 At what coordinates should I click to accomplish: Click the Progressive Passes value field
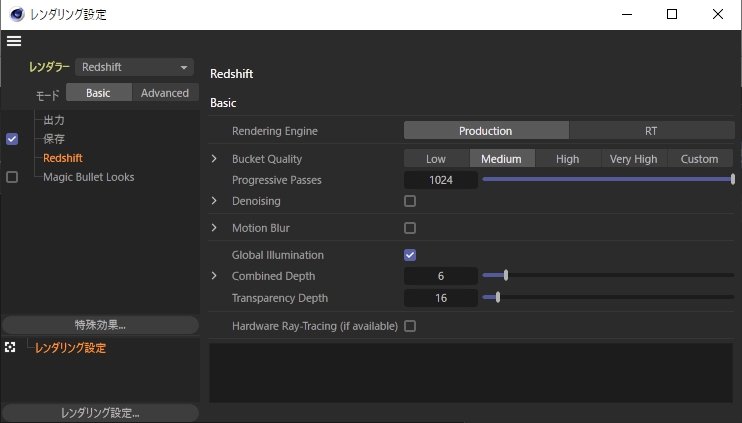coord(441,180)
